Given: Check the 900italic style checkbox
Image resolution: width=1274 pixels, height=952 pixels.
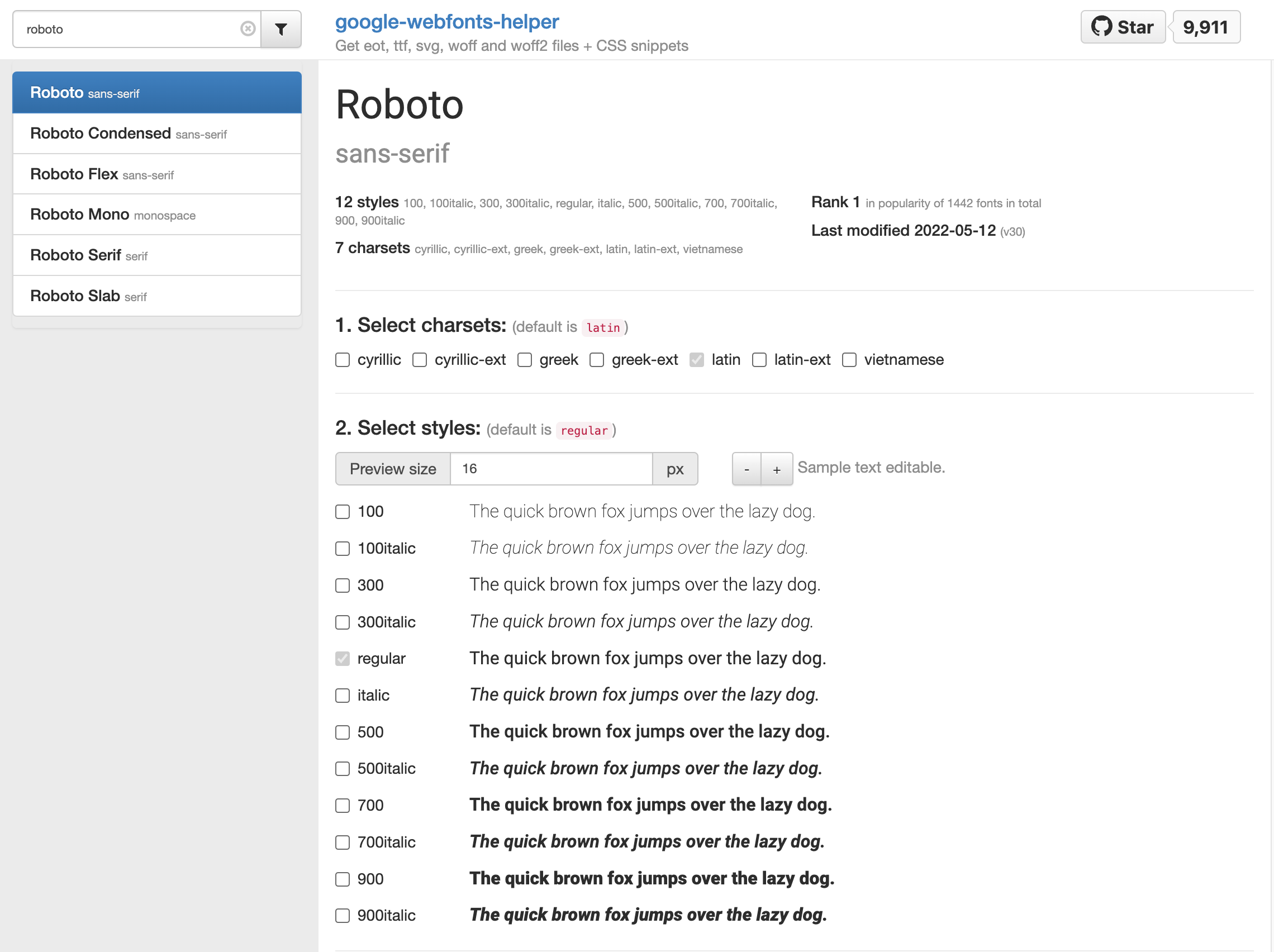Looking at the screenshot, I should [343, 916].
